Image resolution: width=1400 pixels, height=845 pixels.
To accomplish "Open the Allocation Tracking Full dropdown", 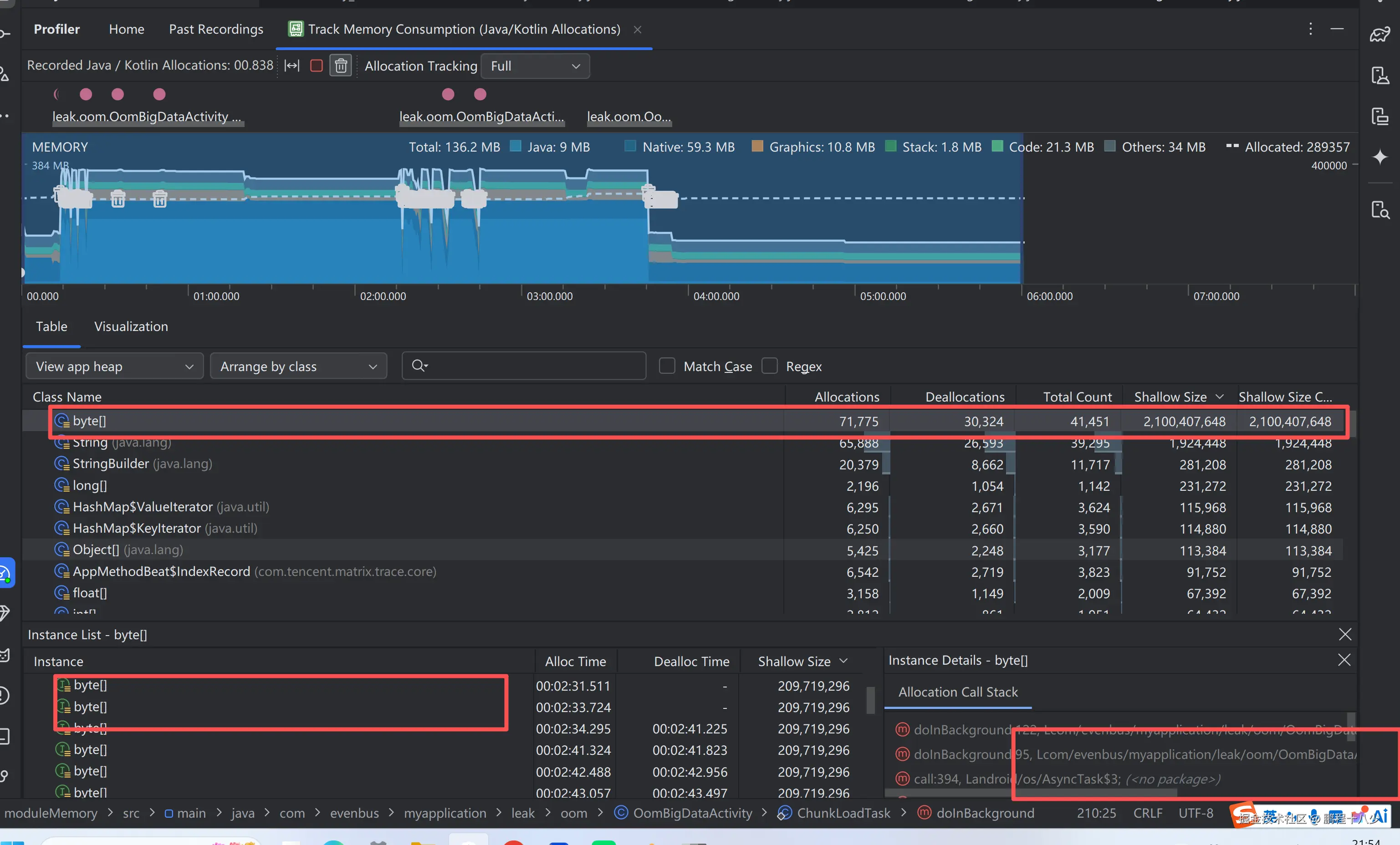I will click(535, 66).
